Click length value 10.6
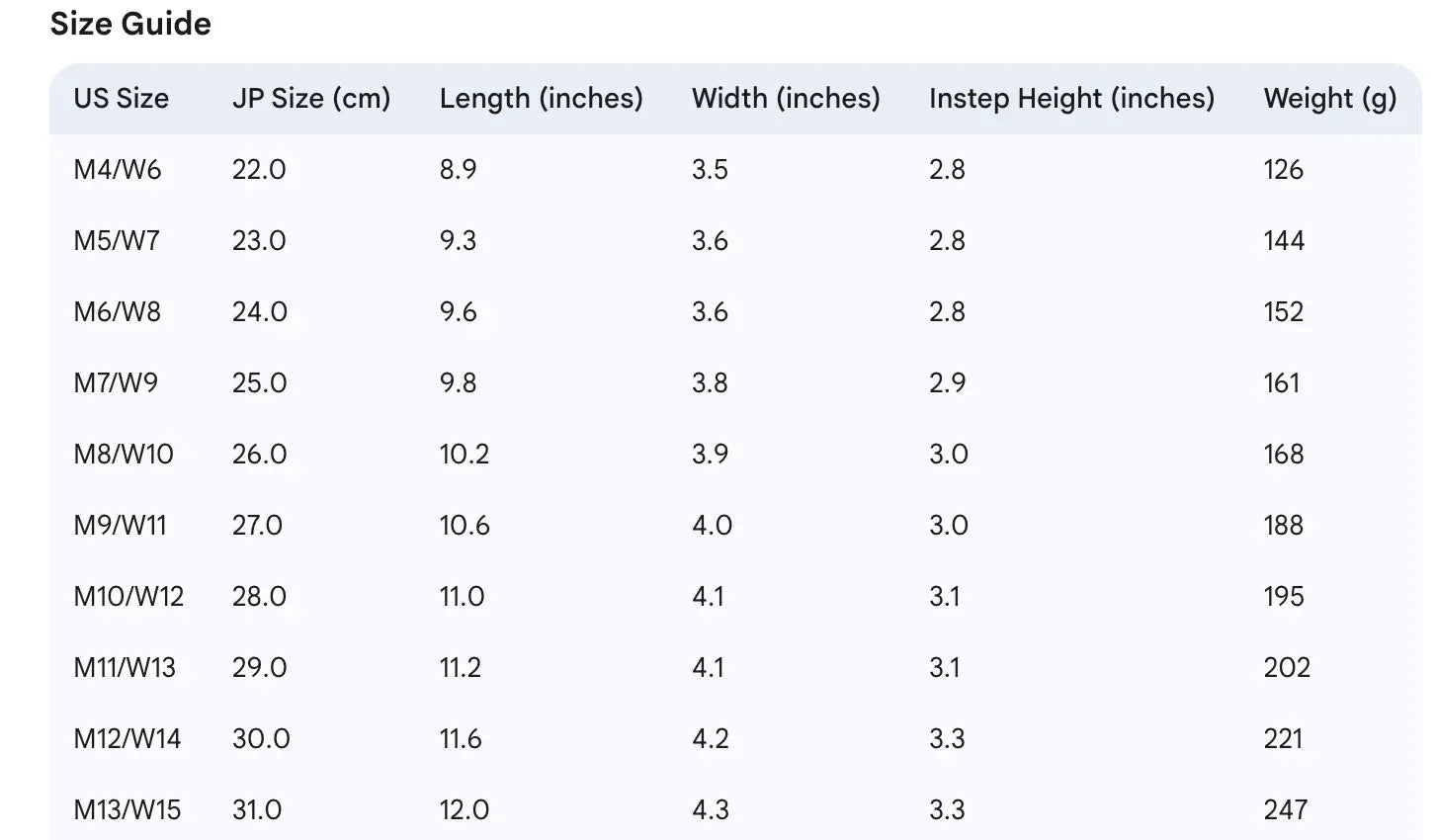 [x=465, y=526]
